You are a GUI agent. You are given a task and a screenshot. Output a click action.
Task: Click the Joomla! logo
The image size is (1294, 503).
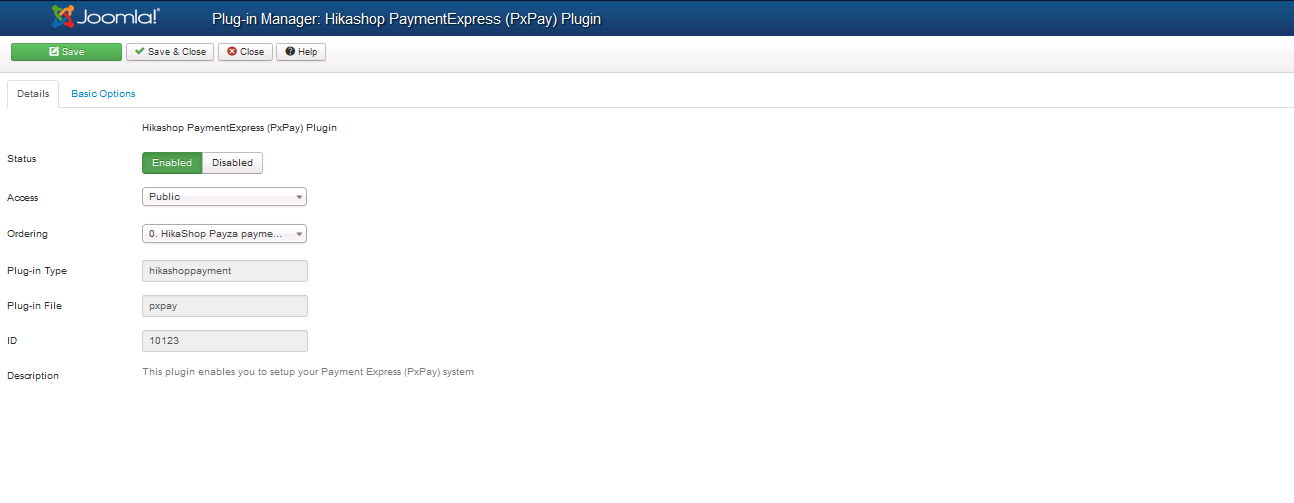click(x=105, y=17)
